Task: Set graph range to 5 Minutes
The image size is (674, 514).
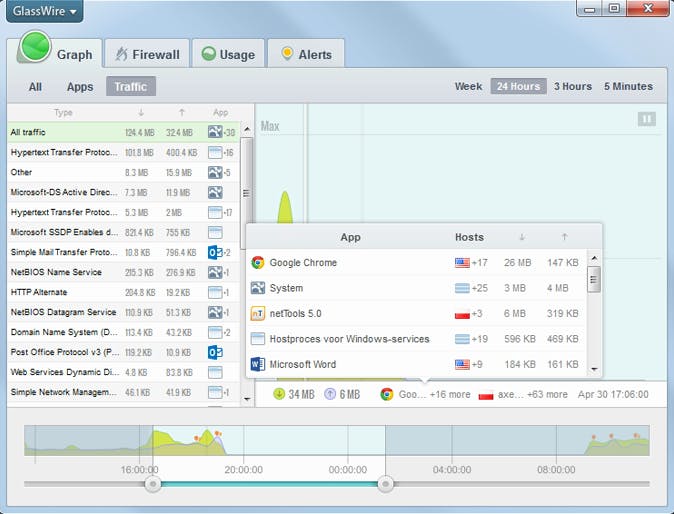Action: click(x=628, y=86)
